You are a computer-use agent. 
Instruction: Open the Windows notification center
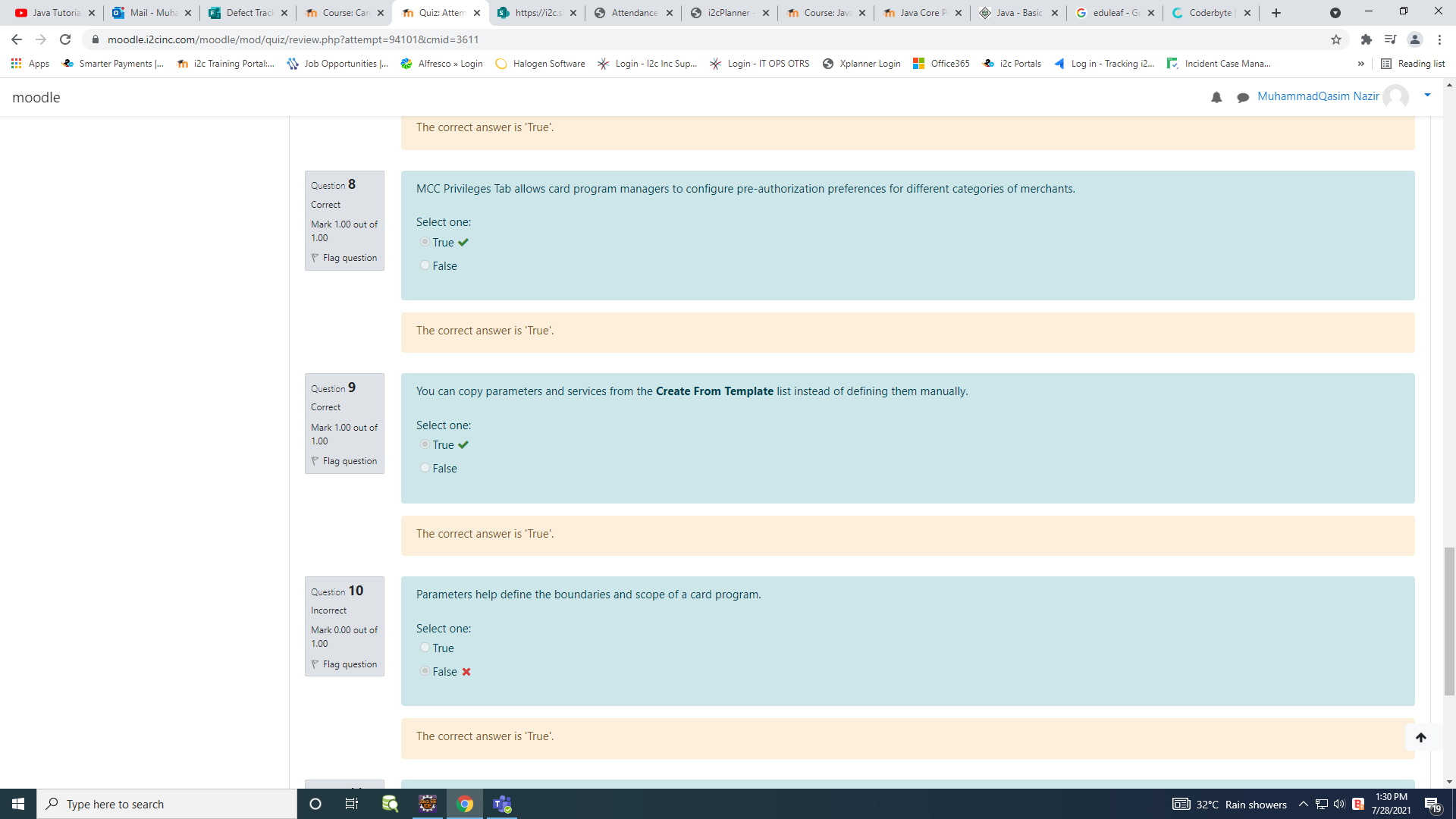point(1432,804)
